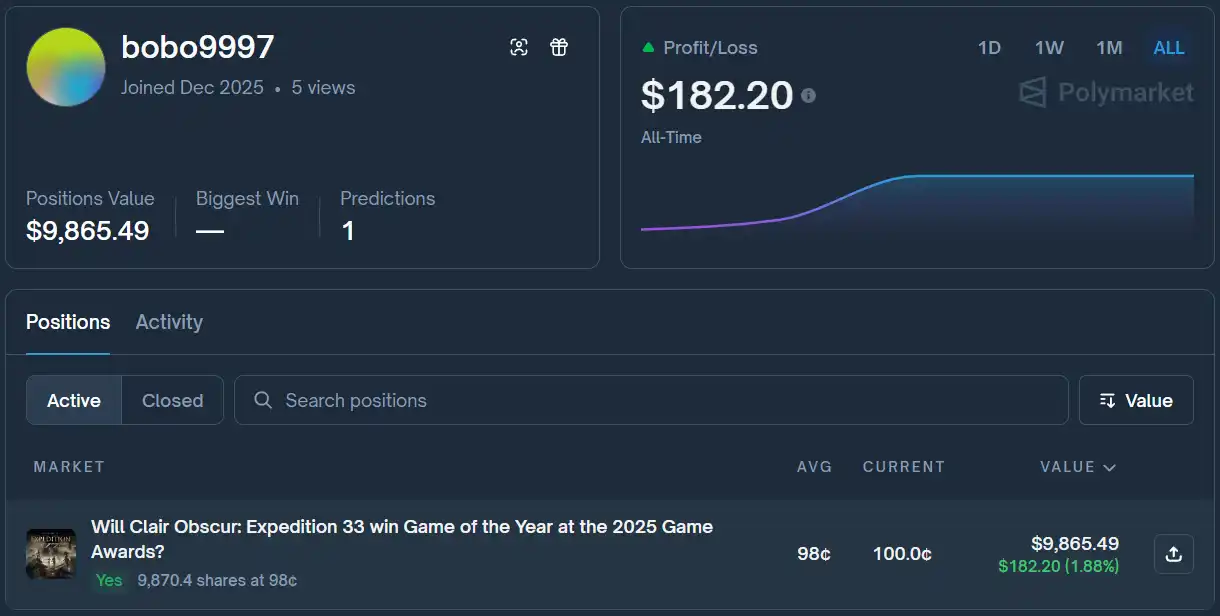The height and width of the screenshot is (616, 1220).
Task: Open the info tooltip beside $182.20
Action: [808, 96]
